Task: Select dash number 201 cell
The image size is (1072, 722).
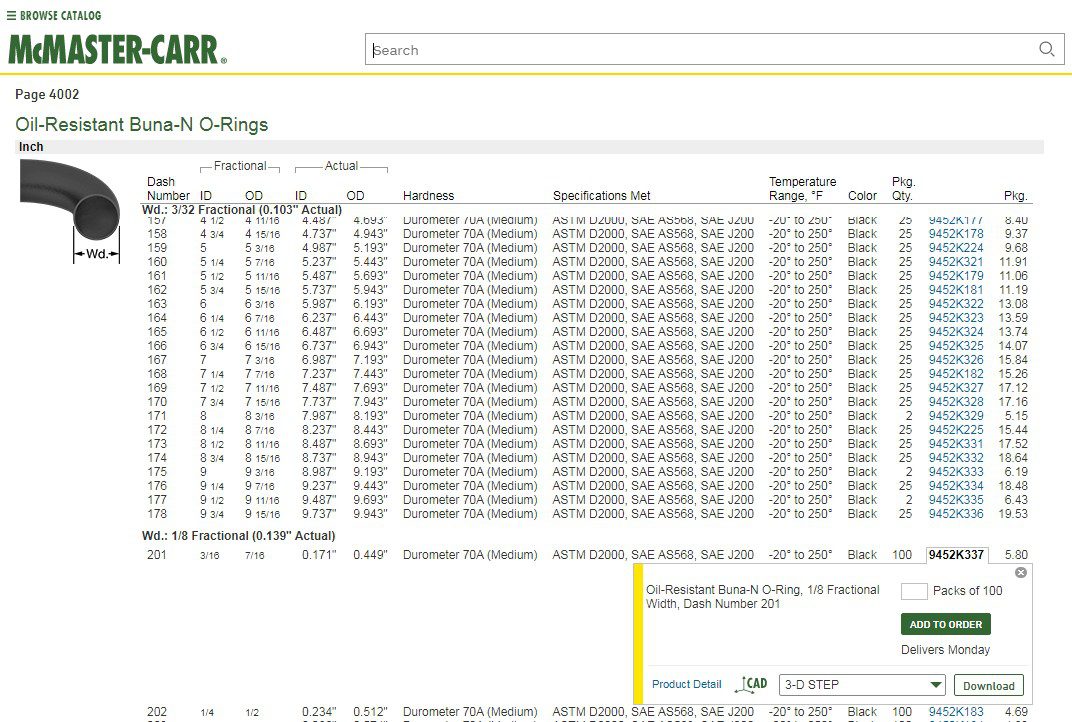Action: point(157,554)
